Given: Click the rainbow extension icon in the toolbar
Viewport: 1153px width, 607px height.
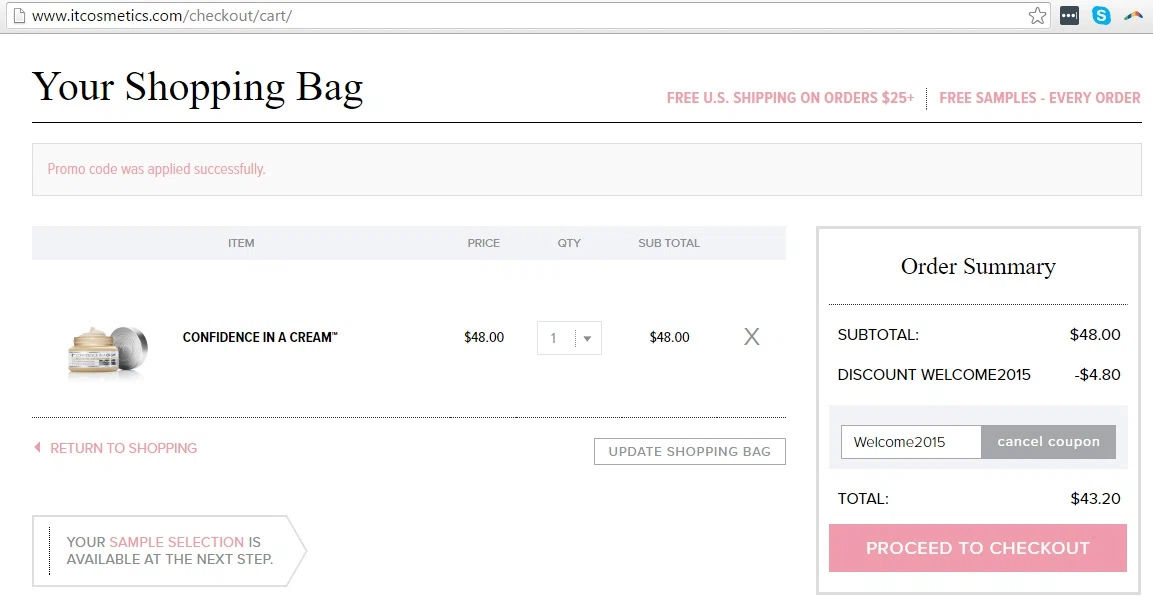Looking at the screenshot, I should coord(1133,15).
